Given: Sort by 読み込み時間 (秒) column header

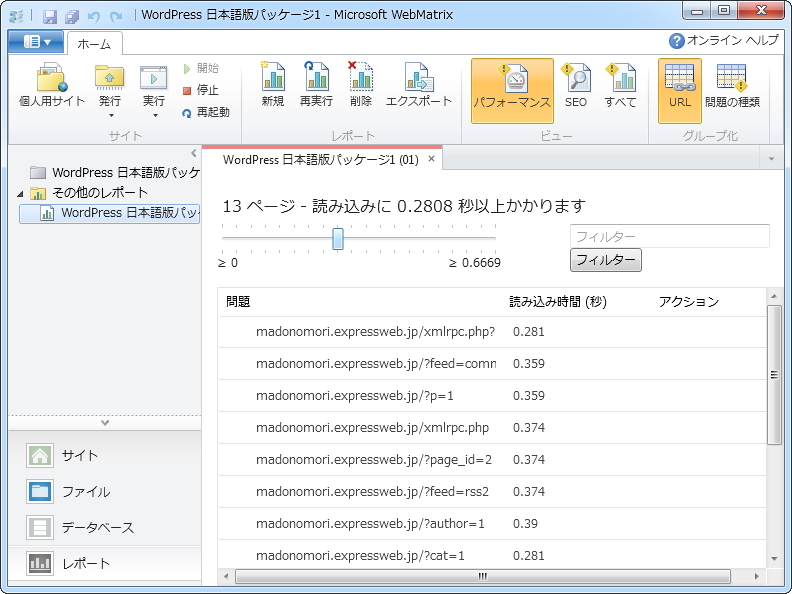Looking at the screenshot, I should [x=558, y=302].
